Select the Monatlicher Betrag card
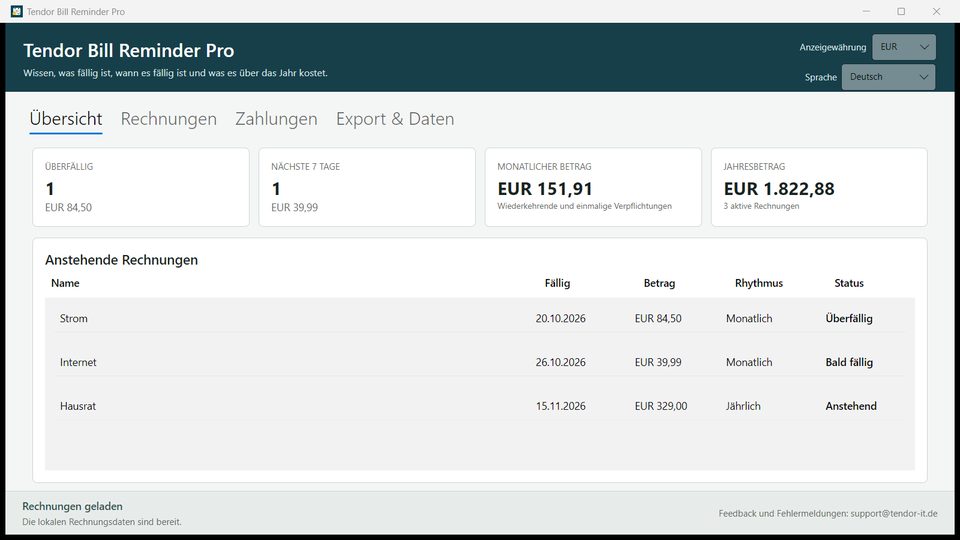Screen dimensions: 960x540 click(x=593, y=187)
